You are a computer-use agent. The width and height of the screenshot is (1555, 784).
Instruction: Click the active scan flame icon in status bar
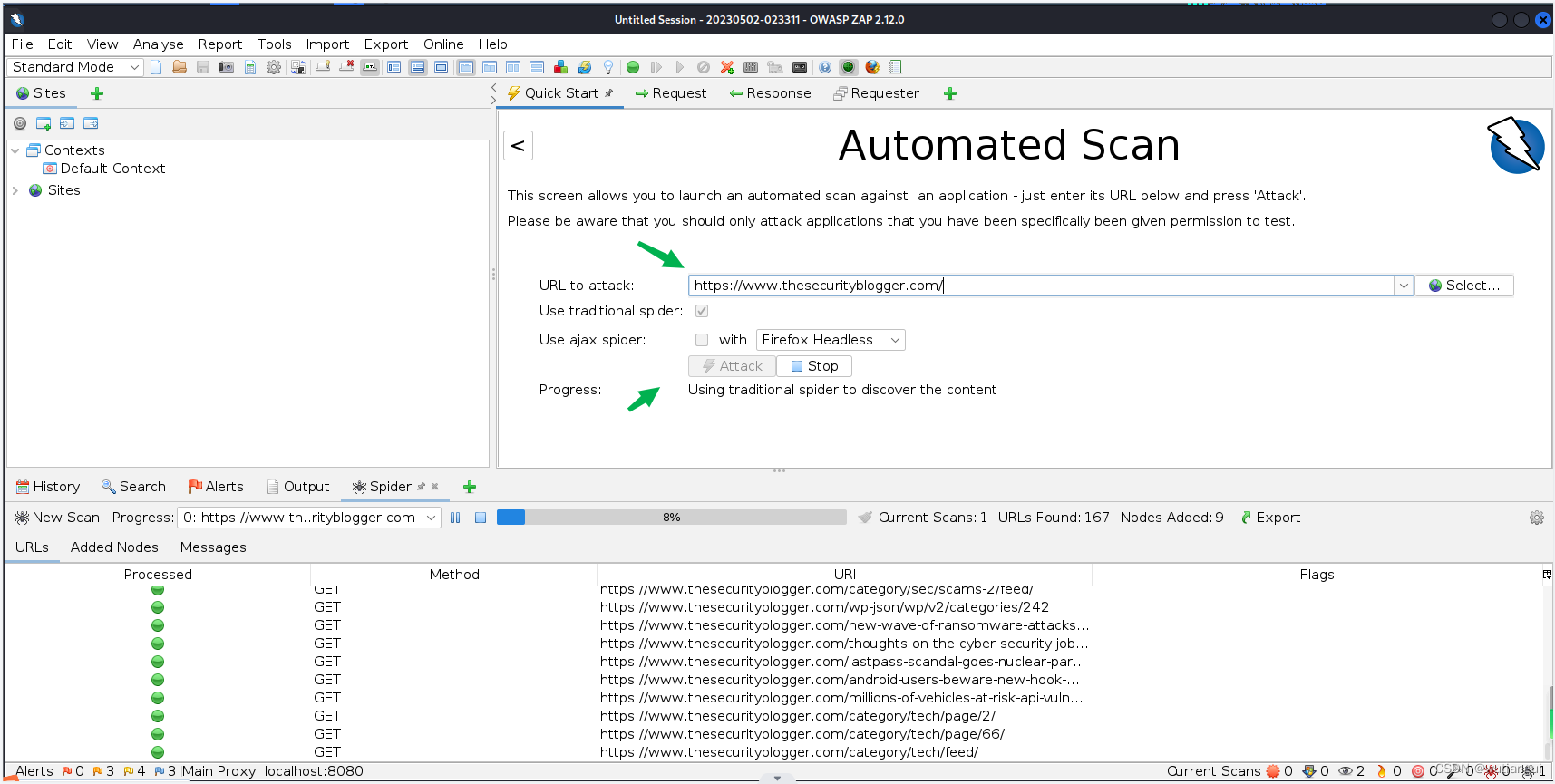(1382, 771)
